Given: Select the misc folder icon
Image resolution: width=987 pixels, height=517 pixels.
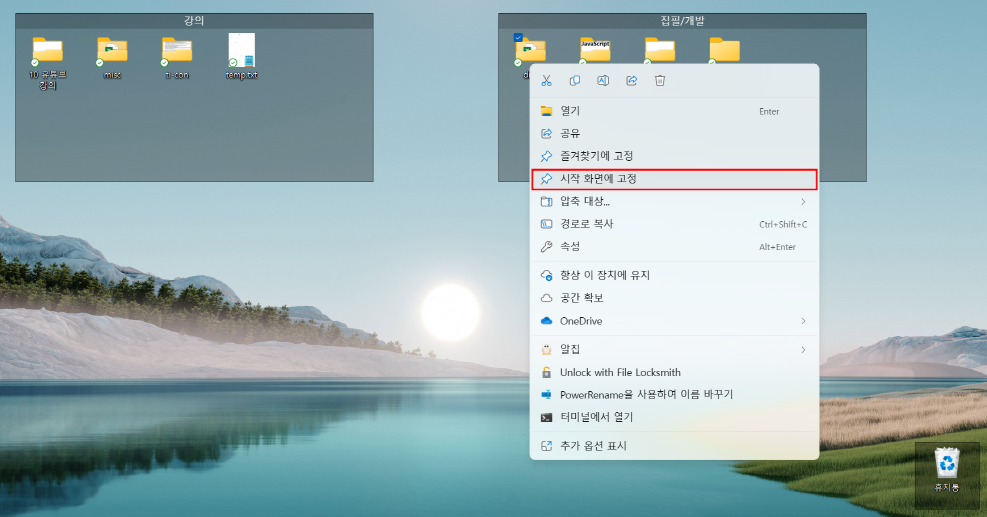Looking at the screenshot, I should (113, 57).
